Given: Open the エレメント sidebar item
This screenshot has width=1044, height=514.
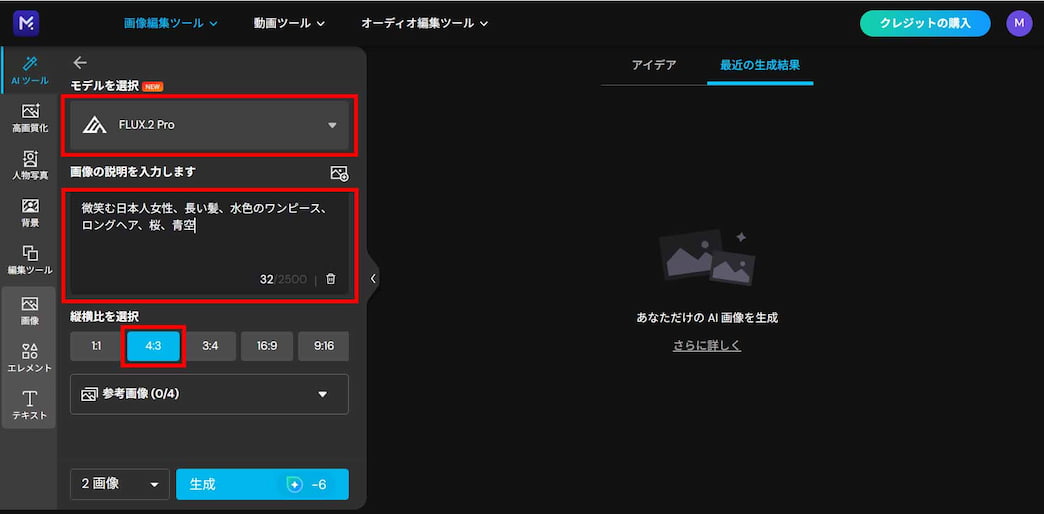Looking at the screenshot, I should pos(30,358).
